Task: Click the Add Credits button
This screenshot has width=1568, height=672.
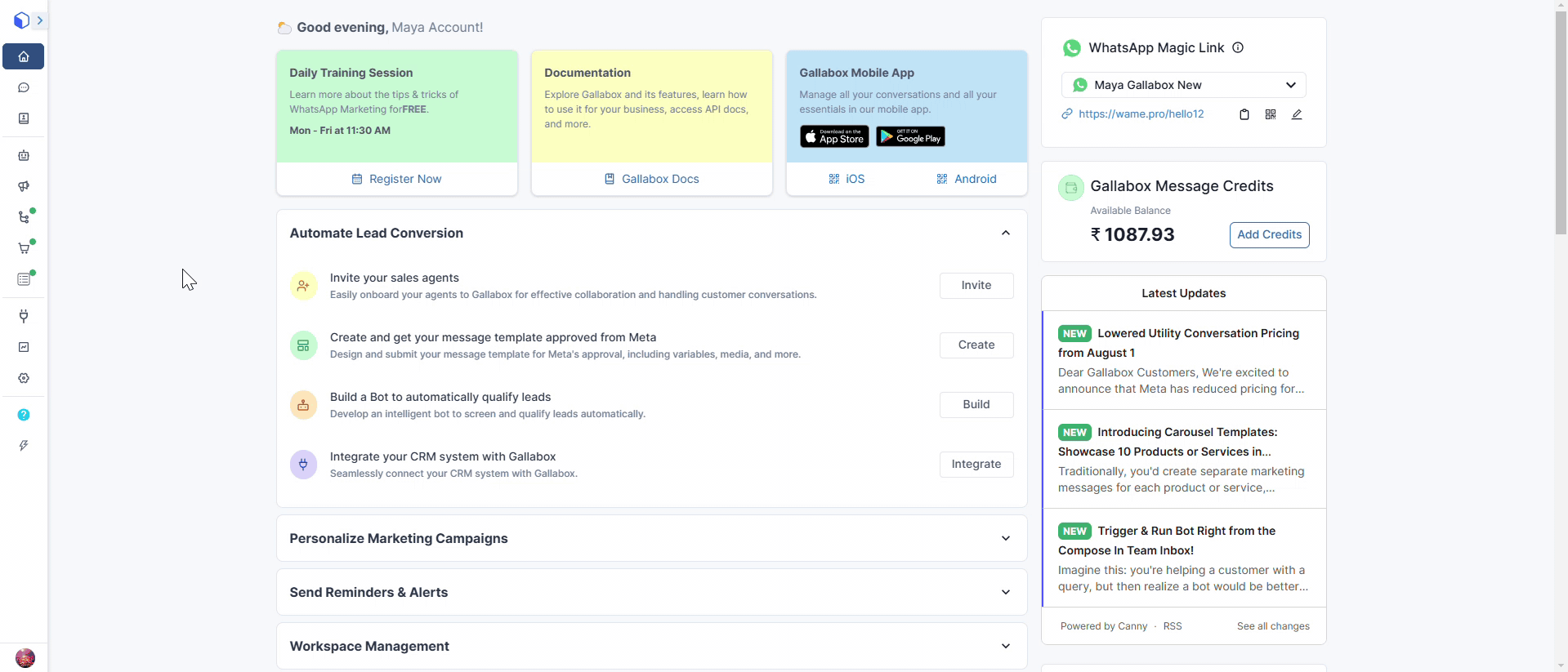Action: (1269, 234)
